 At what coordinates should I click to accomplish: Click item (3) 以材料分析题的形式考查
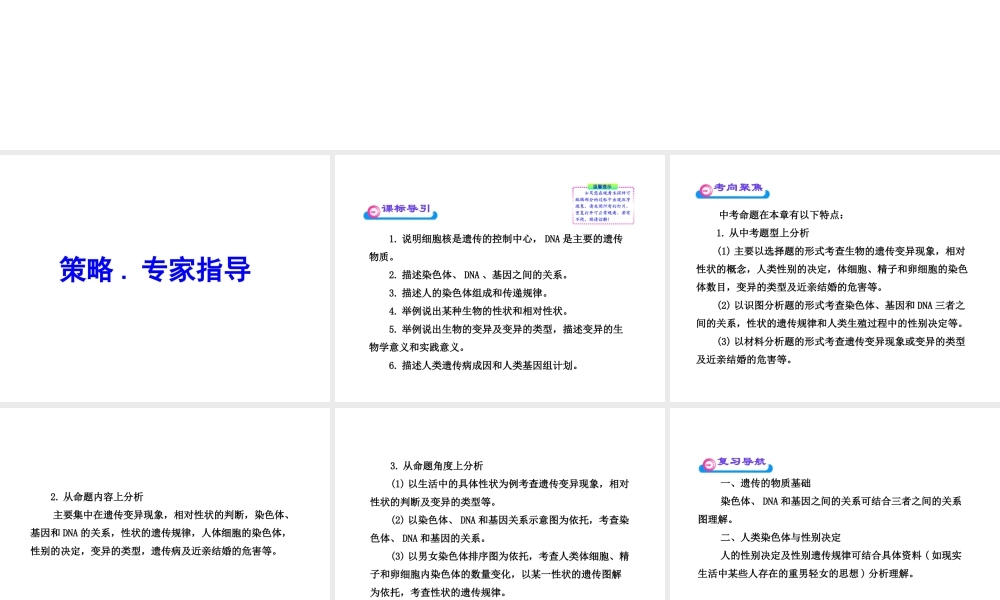click(x=832, y=351)
